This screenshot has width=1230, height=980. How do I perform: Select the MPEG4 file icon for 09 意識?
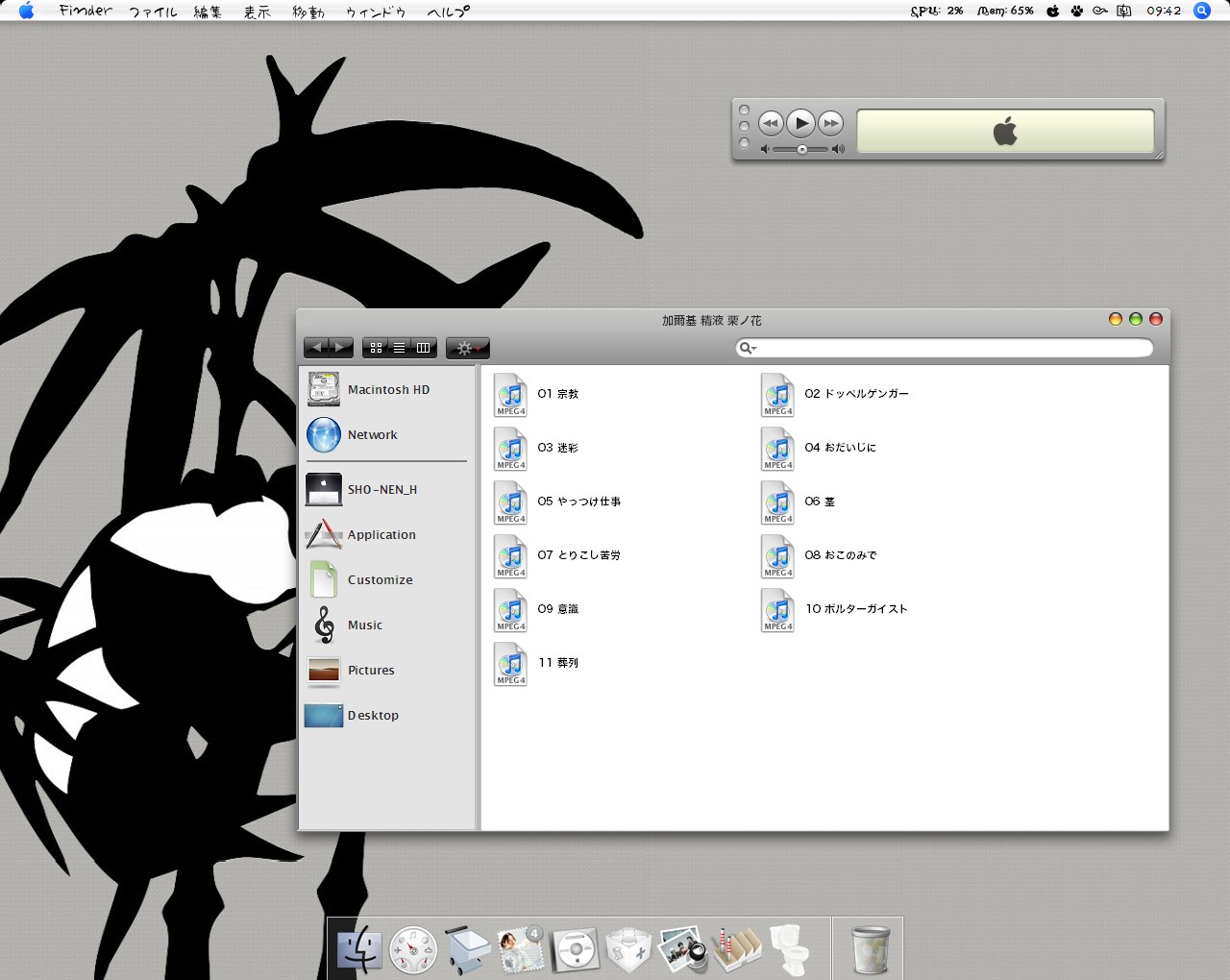point(510,610)
